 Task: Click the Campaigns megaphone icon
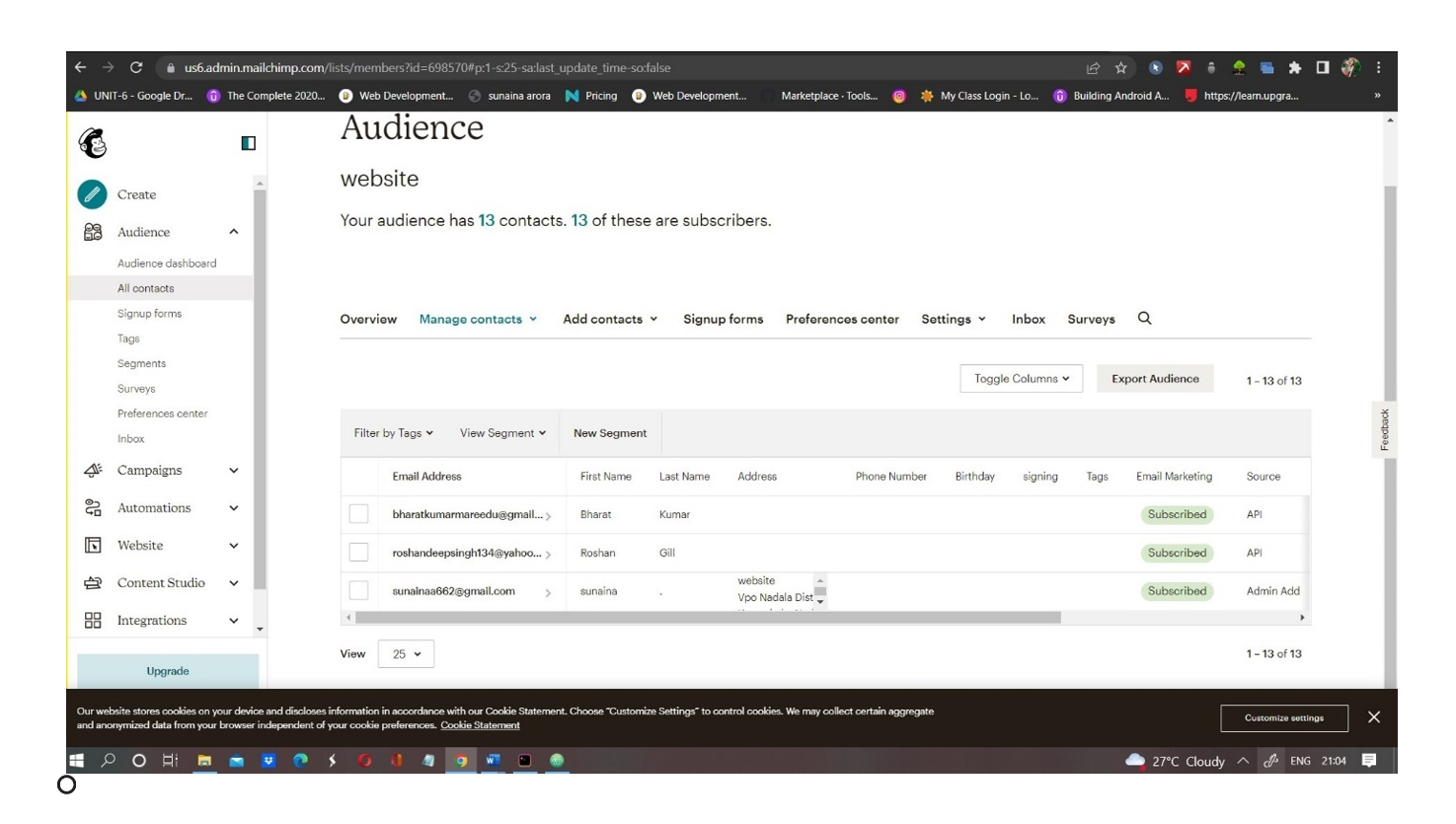click(93, 471)
